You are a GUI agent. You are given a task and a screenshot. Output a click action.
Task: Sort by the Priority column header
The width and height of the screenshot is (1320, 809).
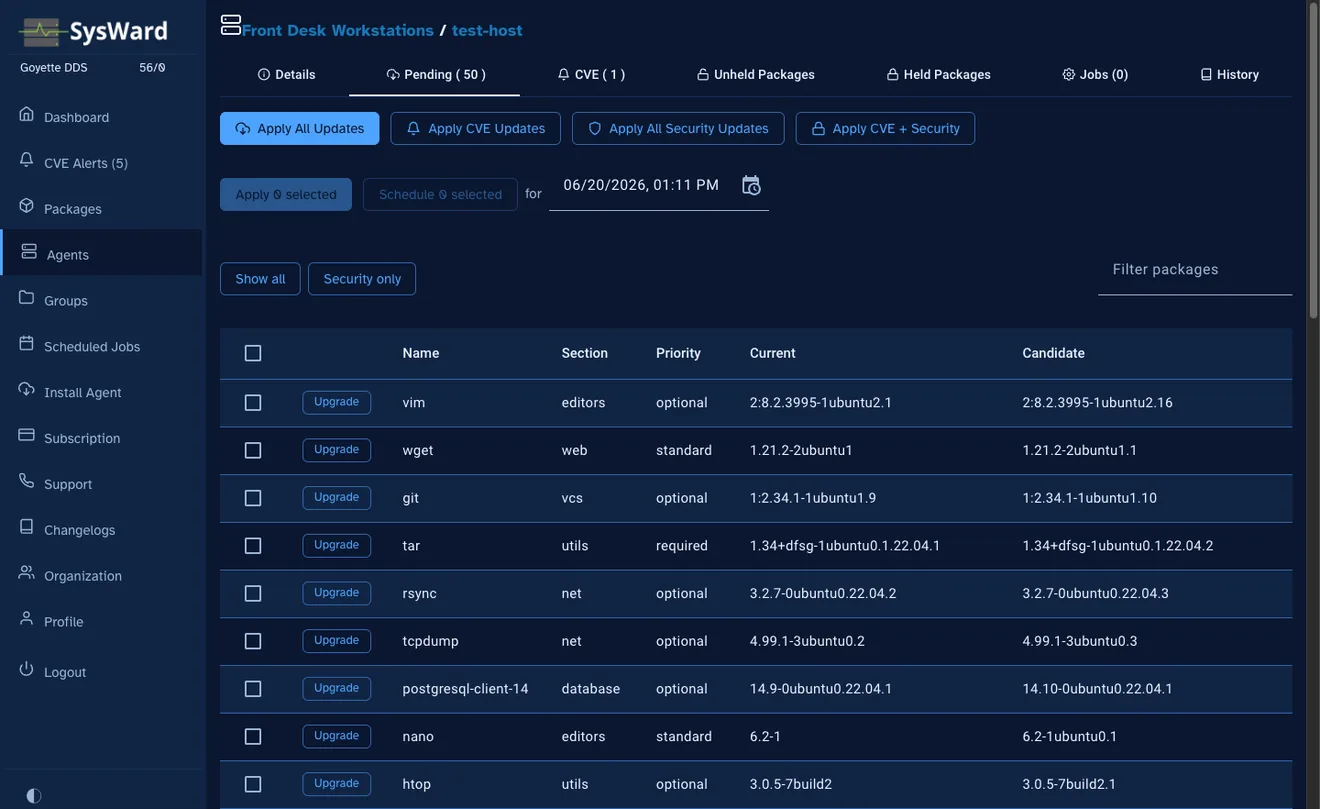[x=678, y=353]
